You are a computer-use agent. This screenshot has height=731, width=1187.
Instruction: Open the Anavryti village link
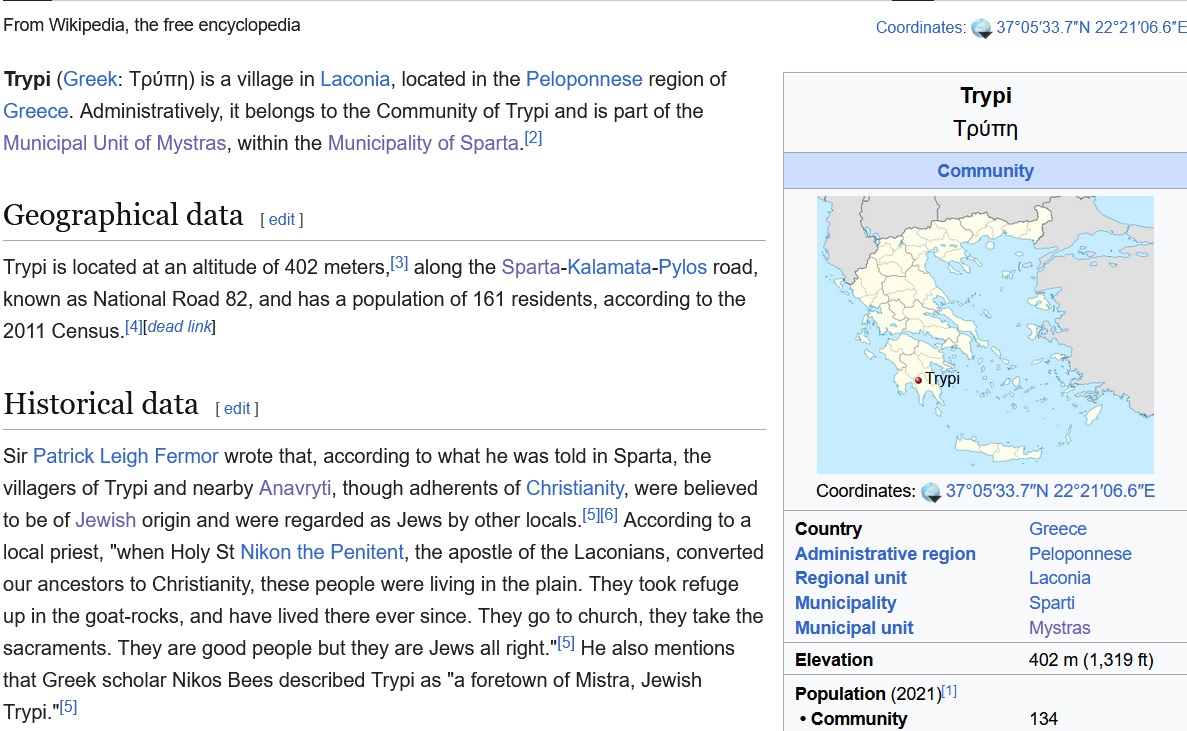click(x=296, y=488)
